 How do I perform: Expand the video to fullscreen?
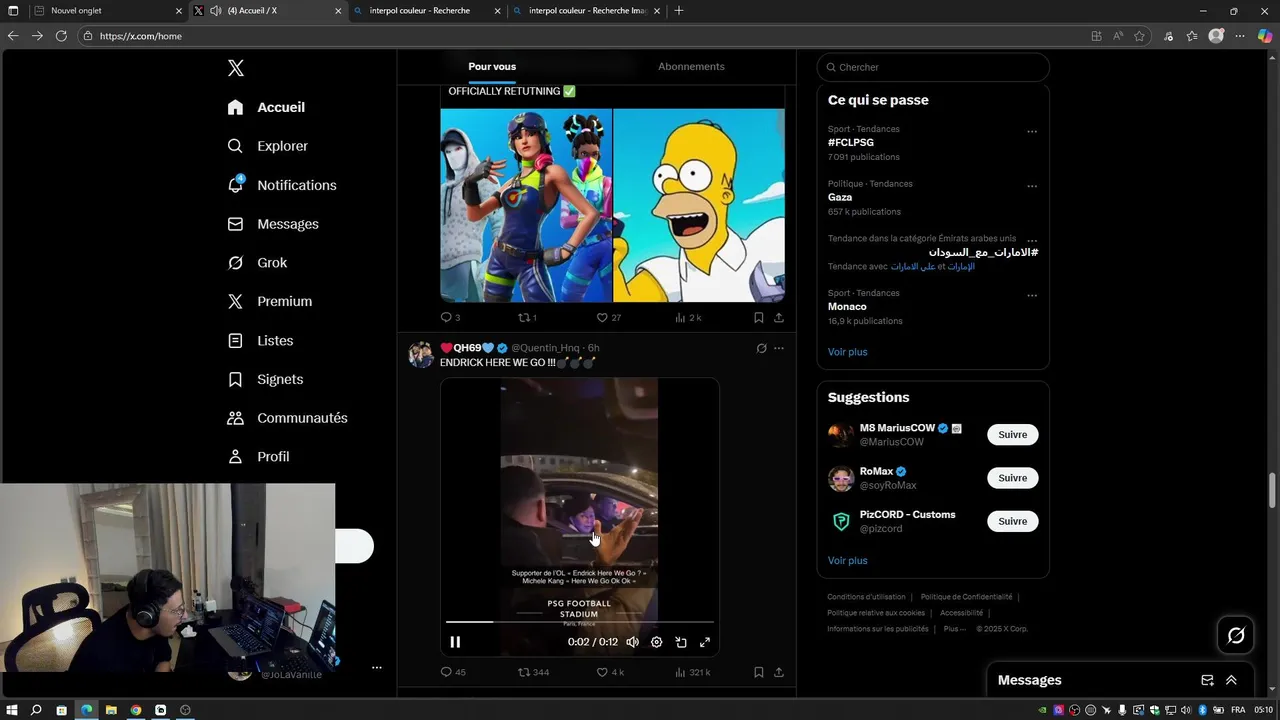[x=705, y=642]
